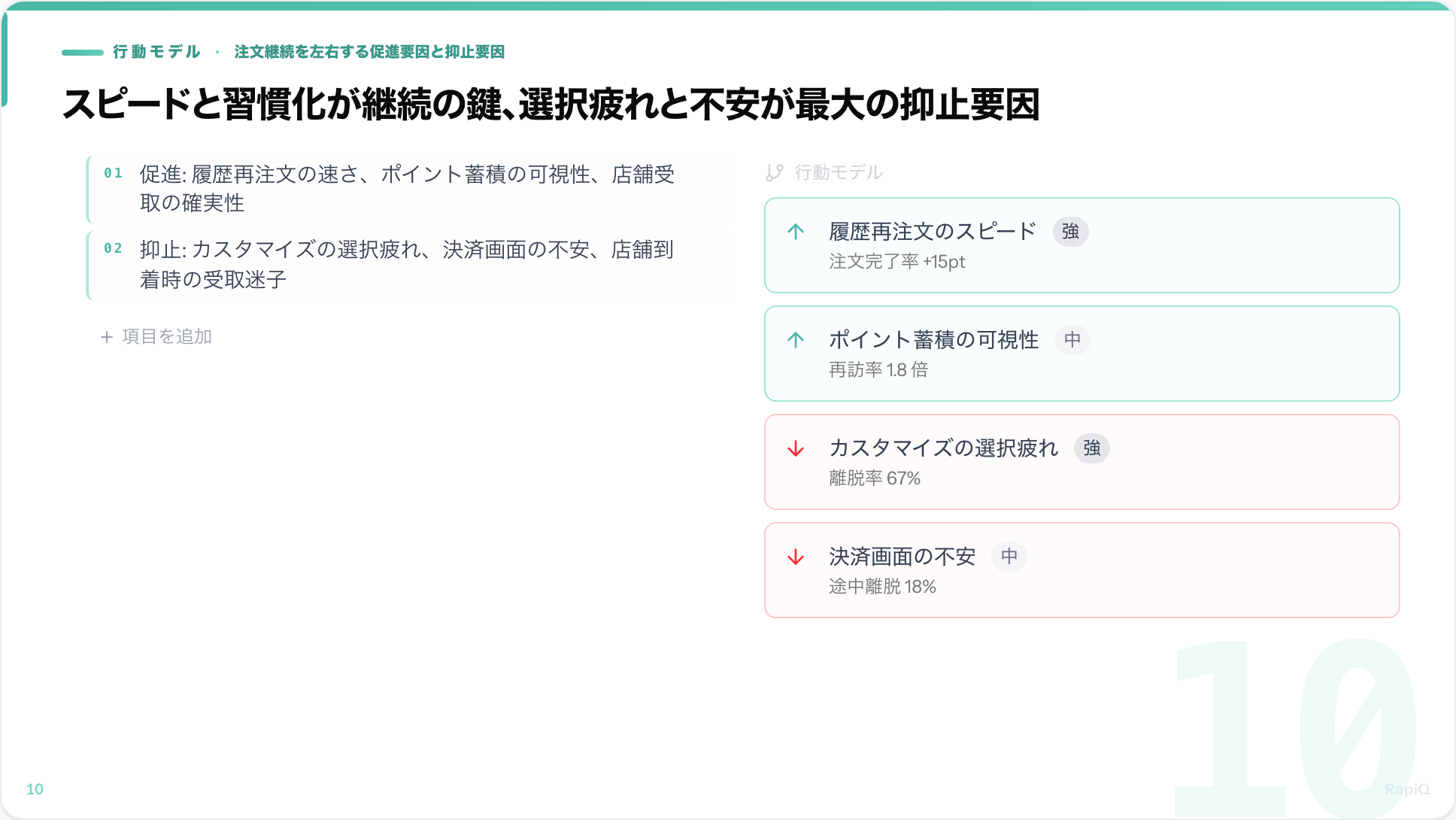
Task: Select bullet 01 text starting with 促進:
Action: click(x=407, y=189)
